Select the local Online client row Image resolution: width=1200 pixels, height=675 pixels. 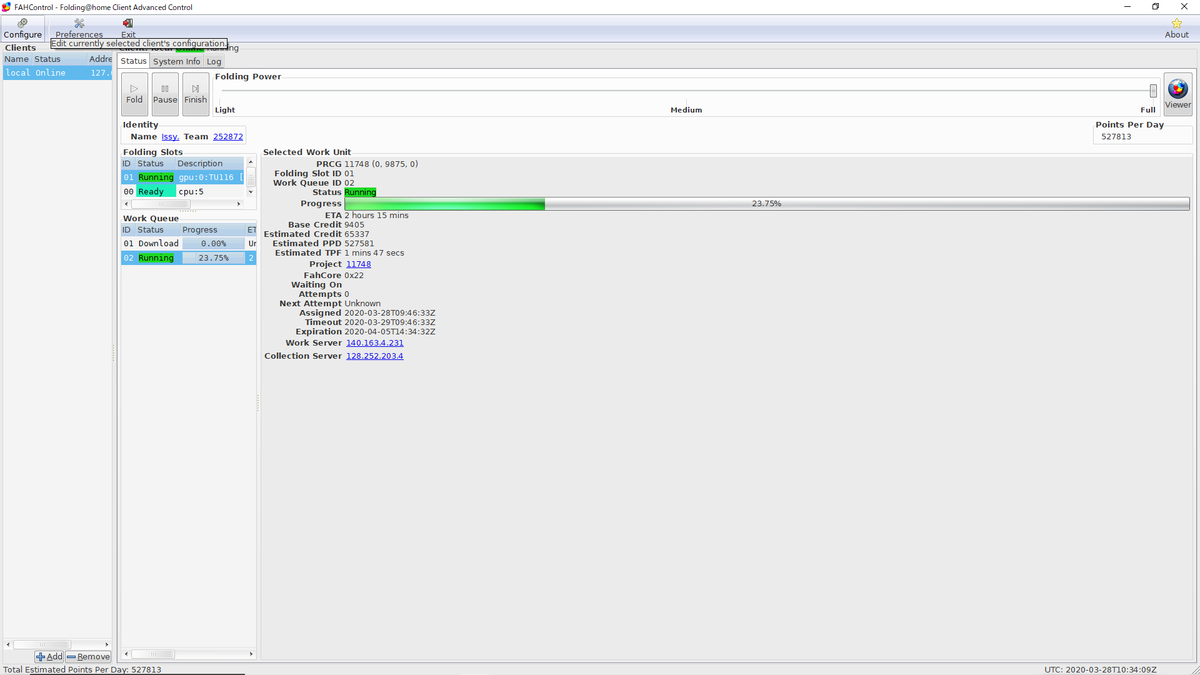coord(58,72)
